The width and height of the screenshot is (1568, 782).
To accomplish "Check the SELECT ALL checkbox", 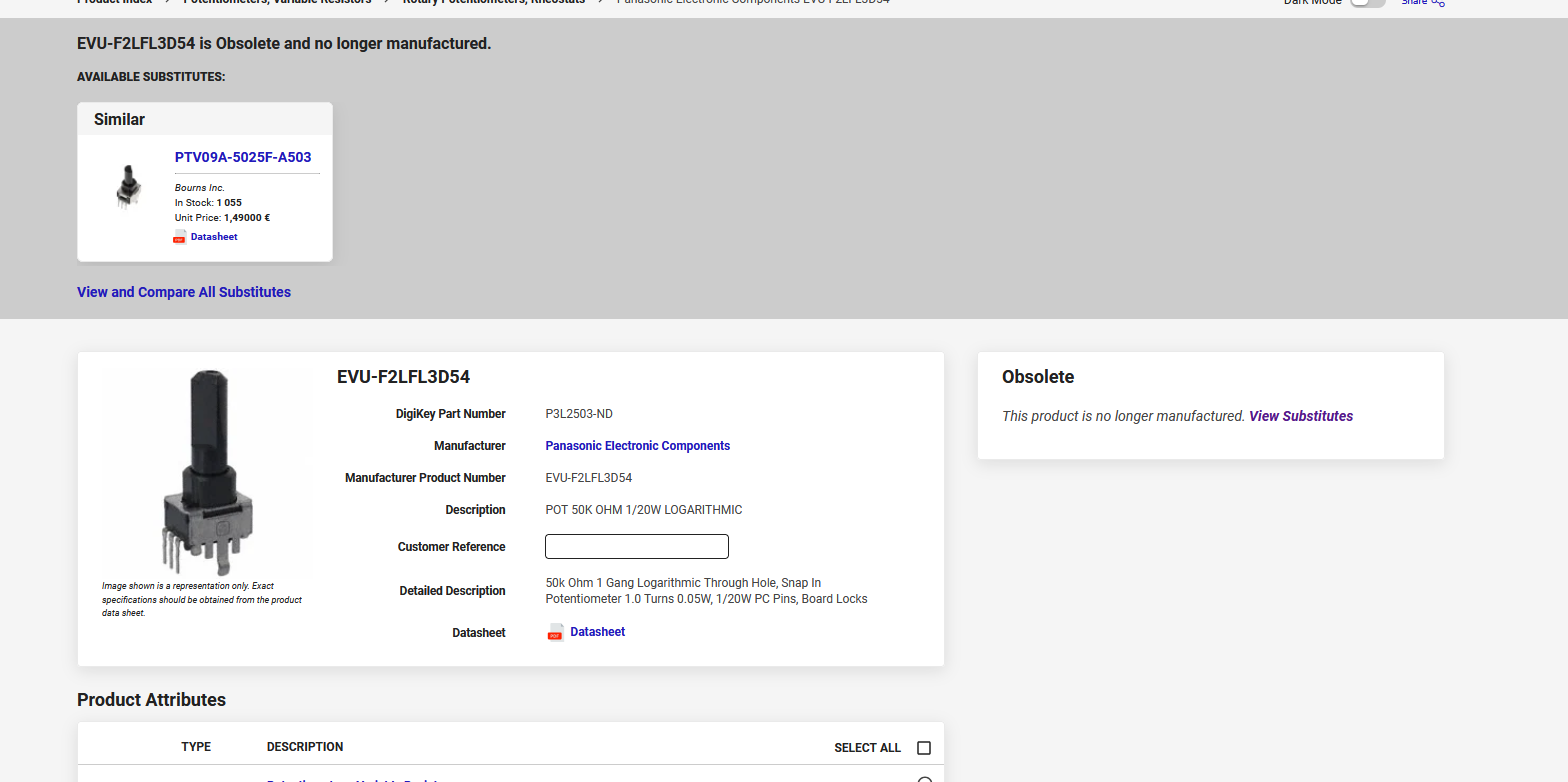I will tap(924, 748).
